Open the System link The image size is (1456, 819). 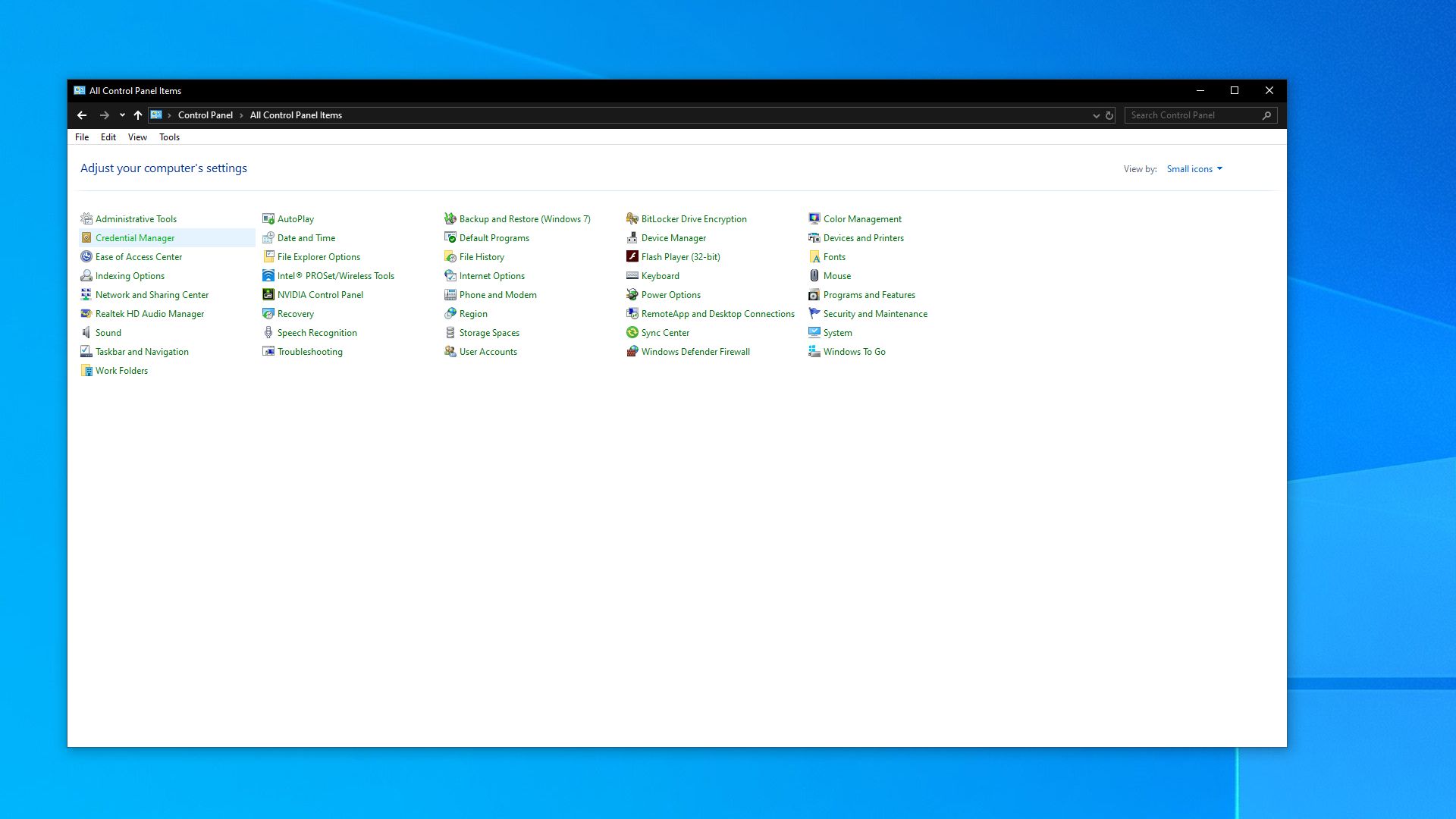(838, 332)
